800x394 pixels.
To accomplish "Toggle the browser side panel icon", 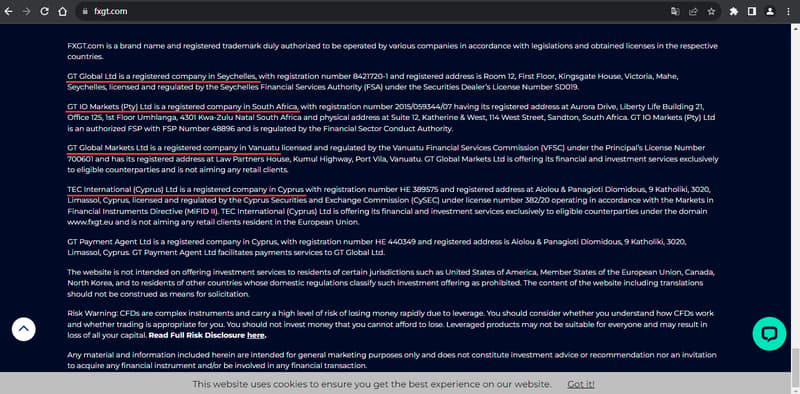I will pos(752,11).
